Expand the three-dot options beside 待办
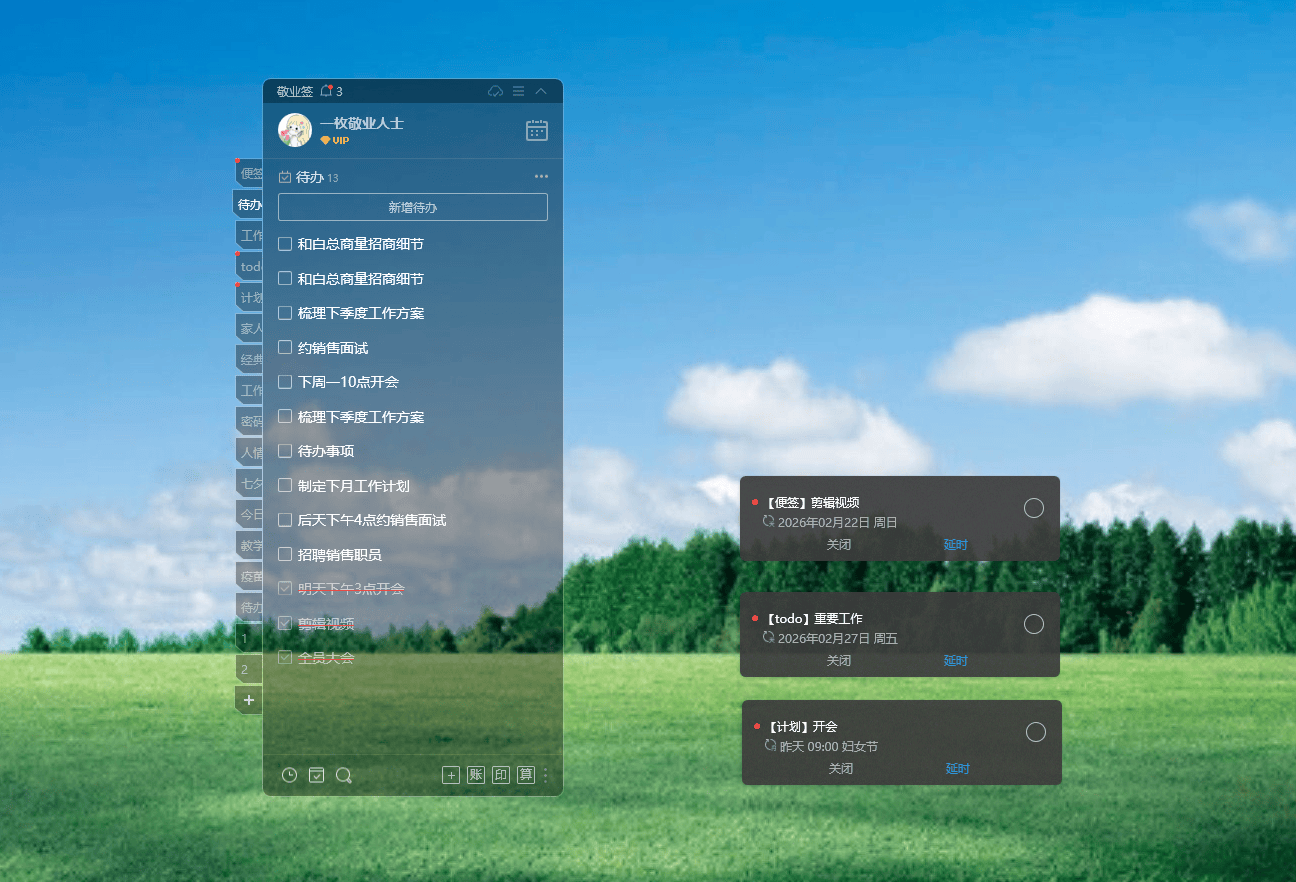Screen dimensions: 1296x882 541,177
